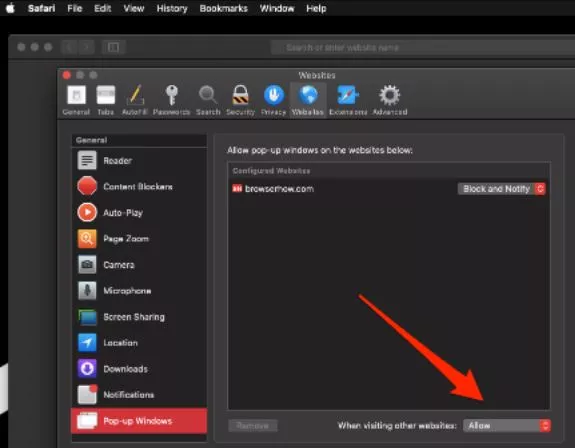575x448 pixels.
Task: Select the Websites preferences pane
Action: (x=308, y=100)
